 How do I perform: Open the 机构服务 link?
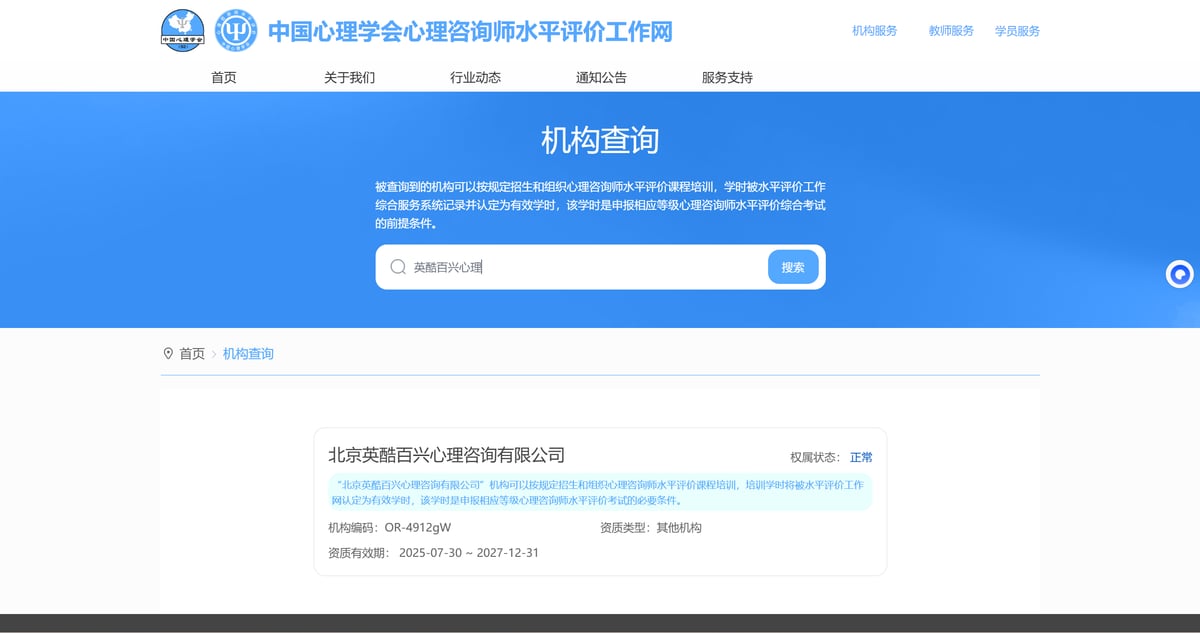click(875, 31)
